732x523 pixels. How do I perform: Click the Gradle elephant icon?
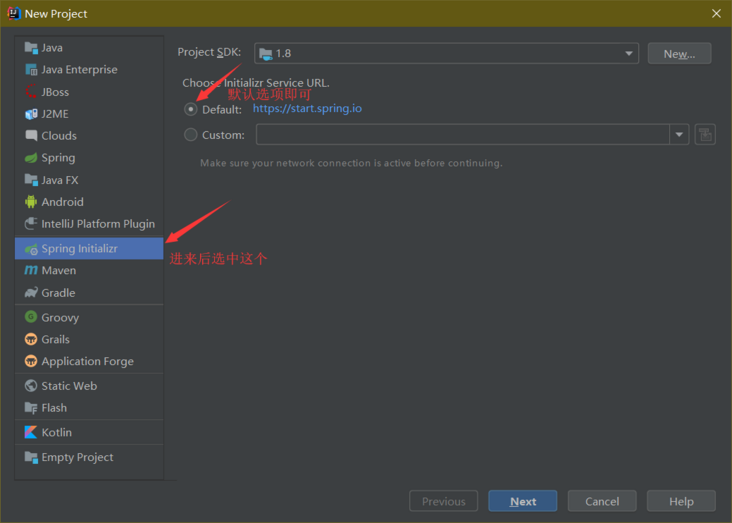pyautogui.click(x=31, y=293)
